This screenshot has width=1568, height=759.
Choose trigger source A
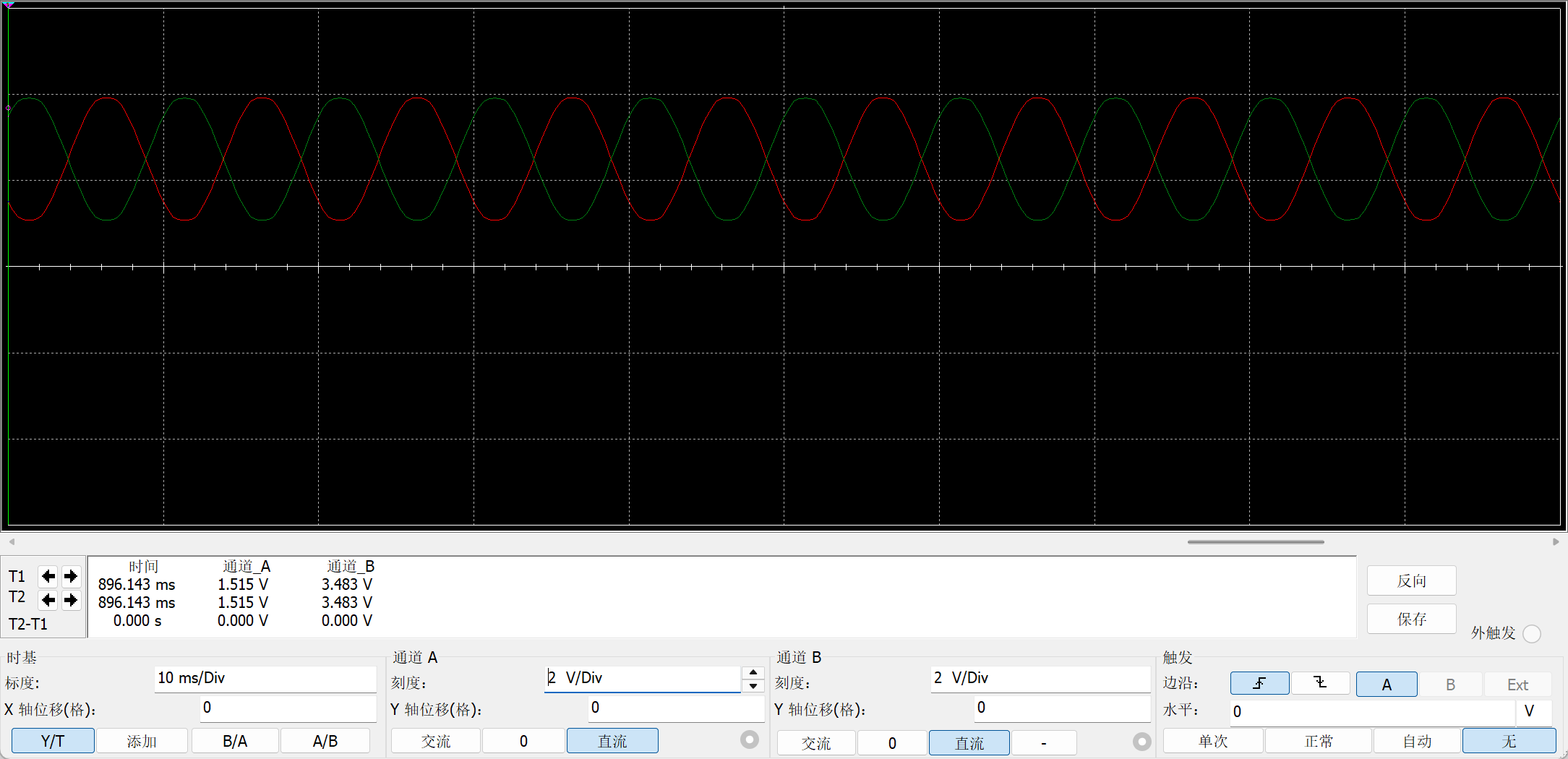point(1387,684)
